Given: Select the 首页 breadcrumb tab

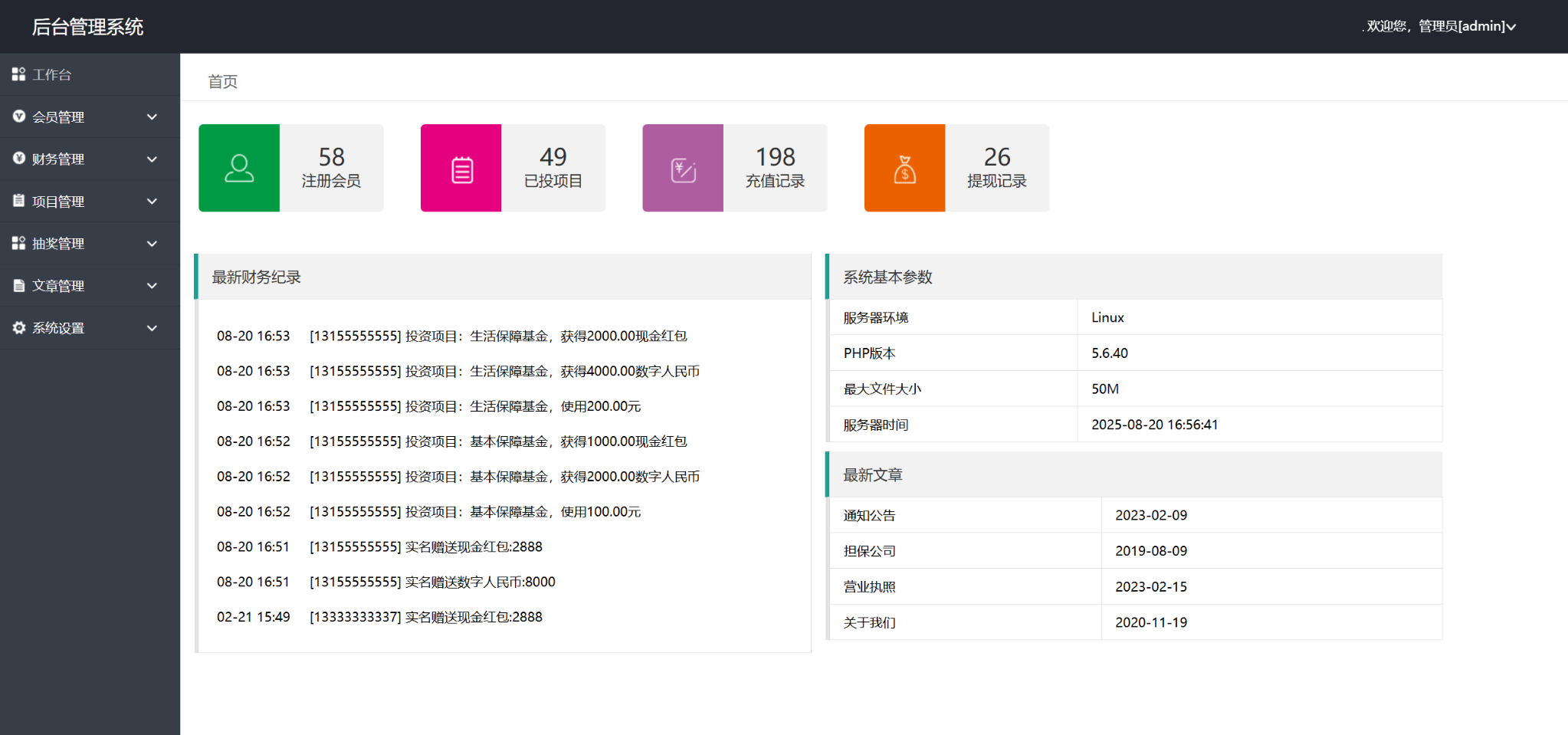Looking at the screenshot, I should [x=223, y=82].
